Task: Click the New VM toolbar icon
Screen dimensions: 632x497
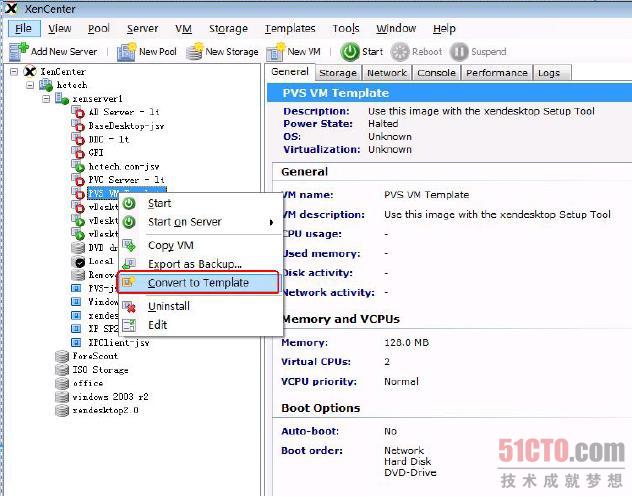Action: point(276,52)
